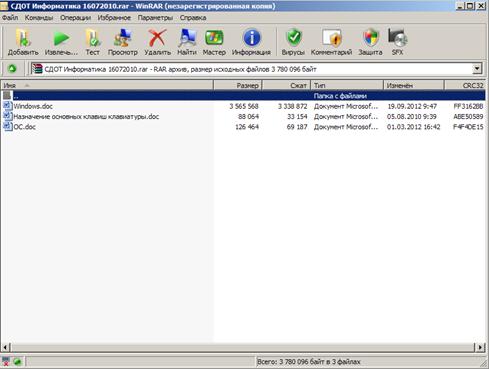Screen dimensions: 489x369
Task: Expand the address bar dropdown arrow
Action: pyautogui.click(x=477, y=69)
